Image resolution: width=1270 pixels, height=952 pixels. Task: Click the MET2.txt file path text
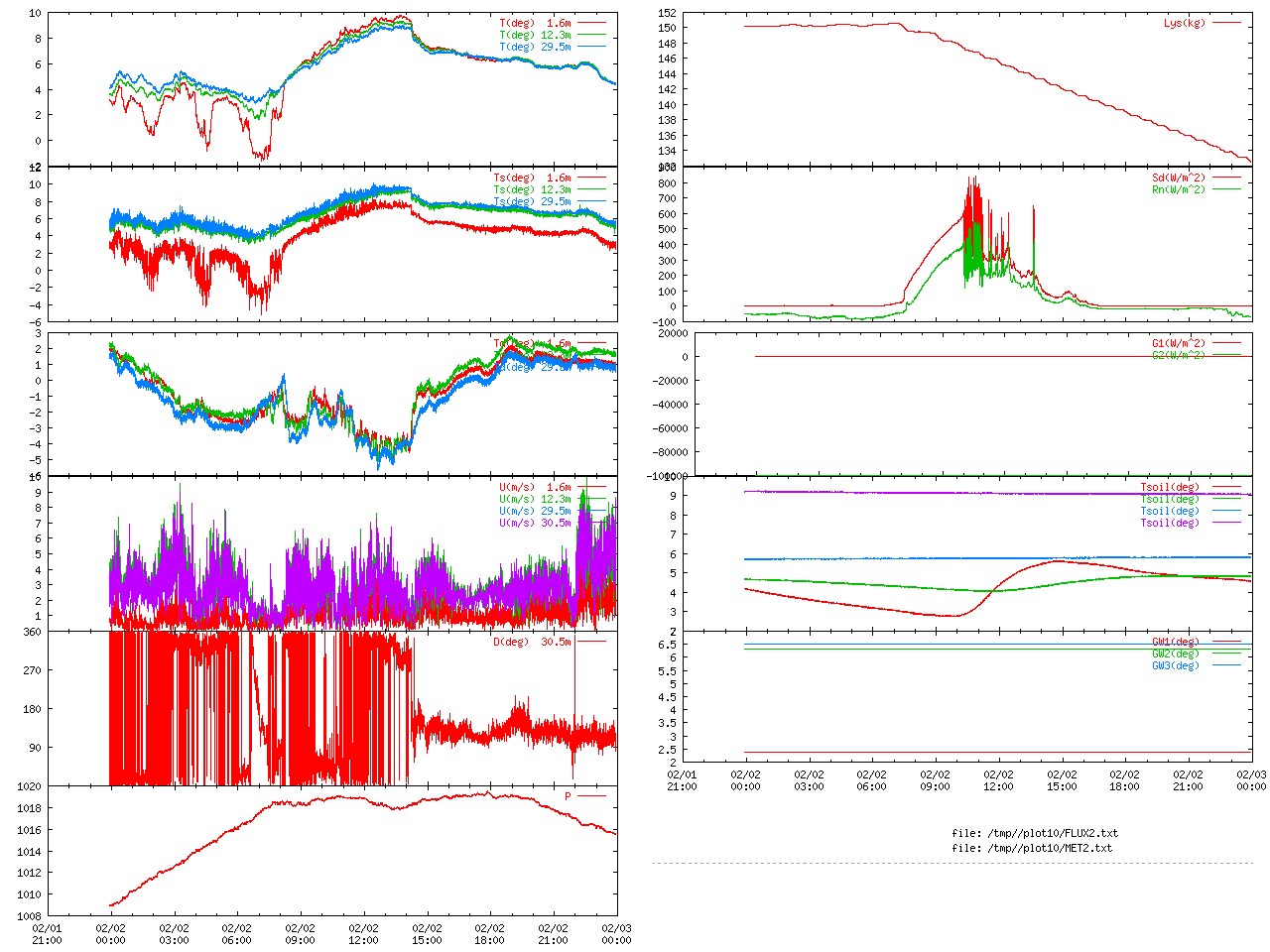(x=1032, y=848)
